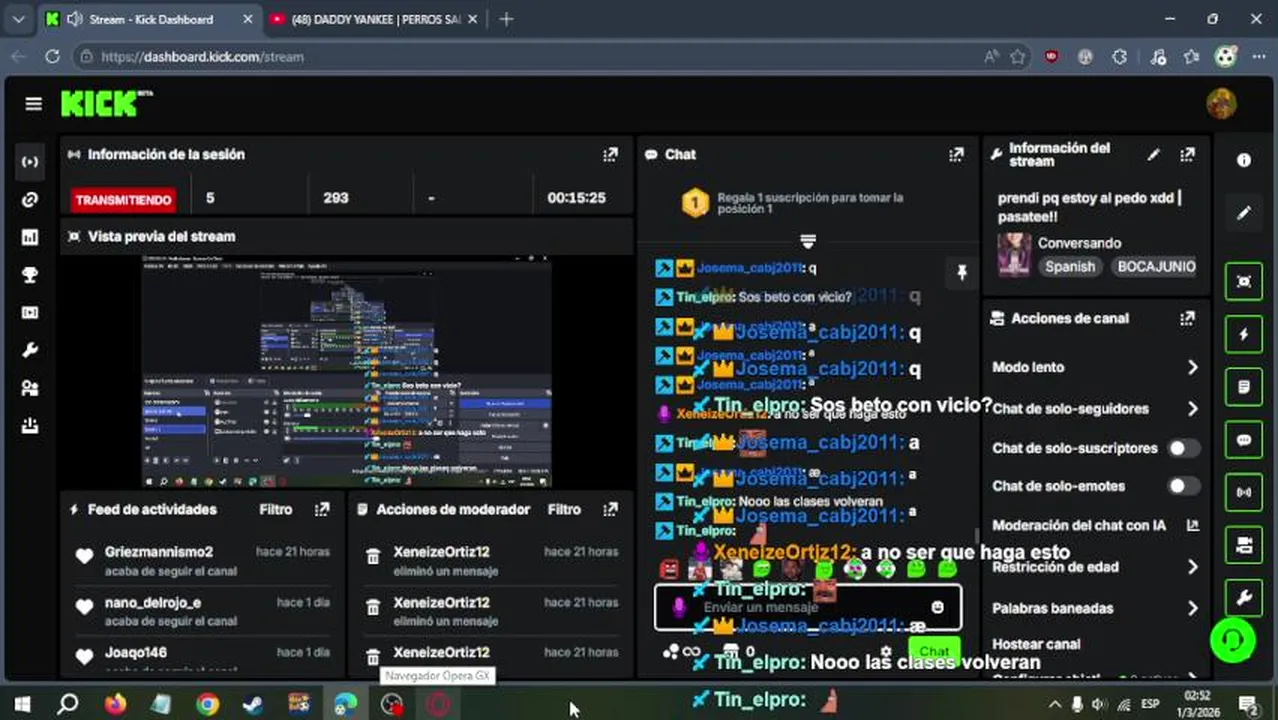This screenshot has width=1278, height=720.
Task: Toggle the broadcast signal widget green icon
Action: click(x=1244, y=493)
